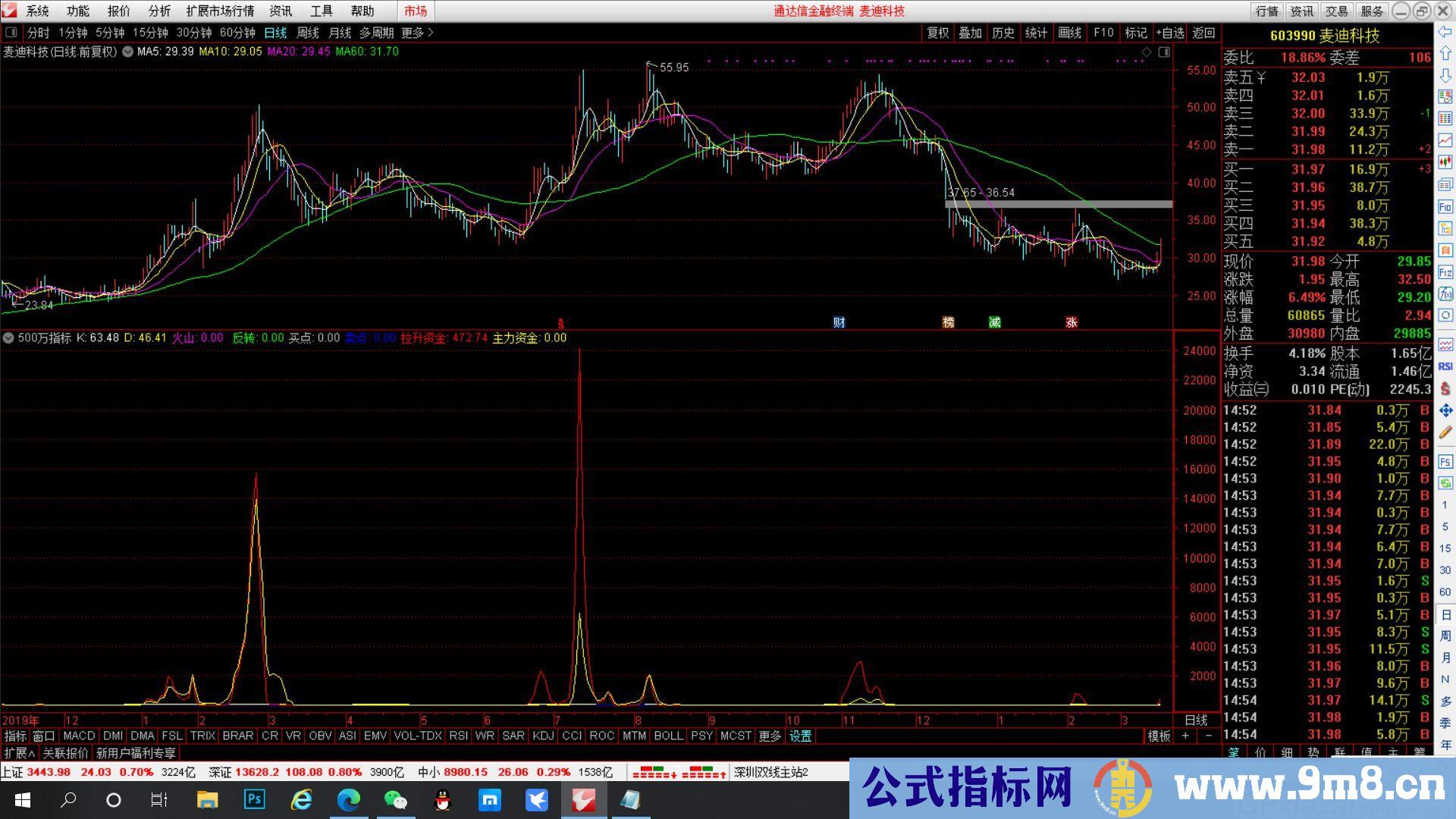This screenshot has height=819, width=1456.
Task: Click the minus zoom button beside 模板
Action: pyautogui.click(x=1208, y=736)
